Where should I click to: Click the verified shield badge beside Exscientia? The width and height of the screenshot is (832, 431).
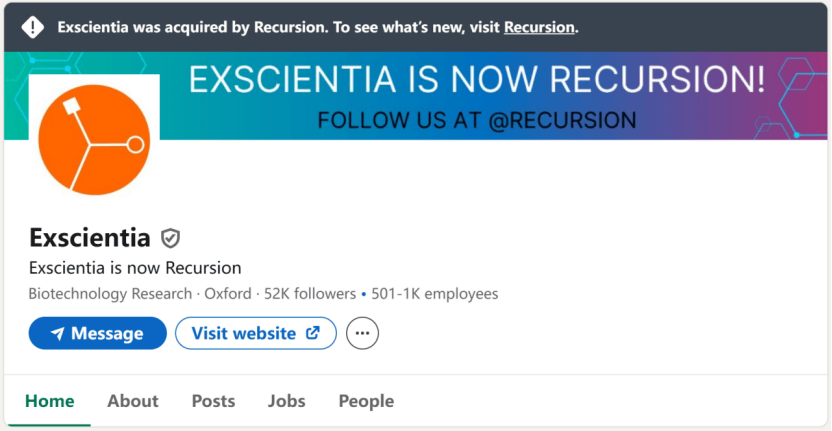170,238
